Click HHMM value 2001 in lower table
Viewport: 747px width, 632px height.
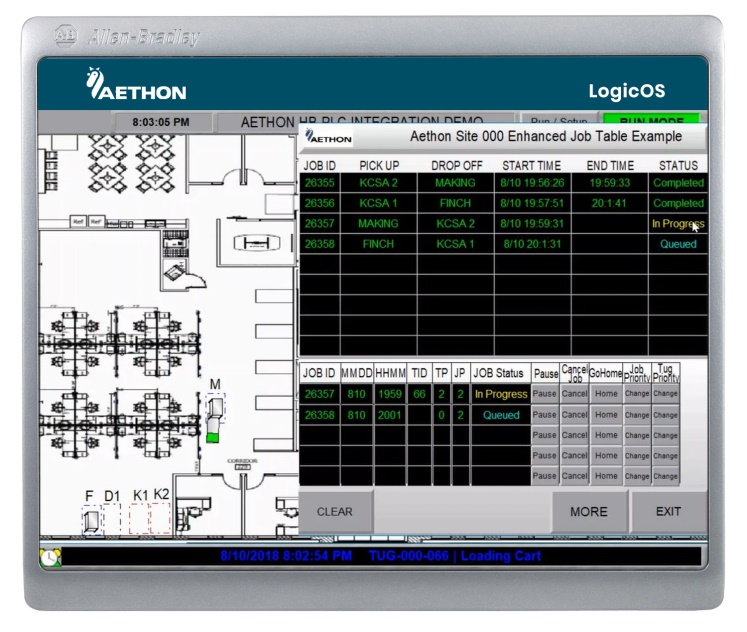[390, 415]
